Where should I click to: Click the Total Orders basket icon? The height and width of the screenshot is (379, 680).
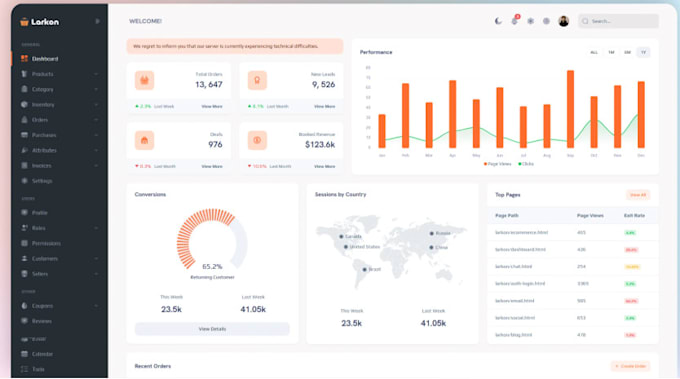click(x=144, y=80)
